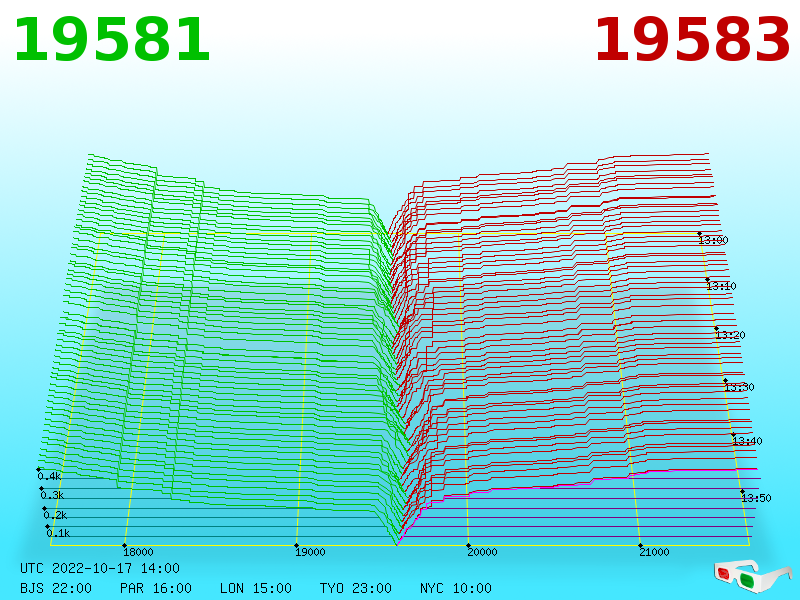Viewport: 800px width, 600px height.
Task: Click the PAR 16:00 time label
Action: tap(156, 588)
